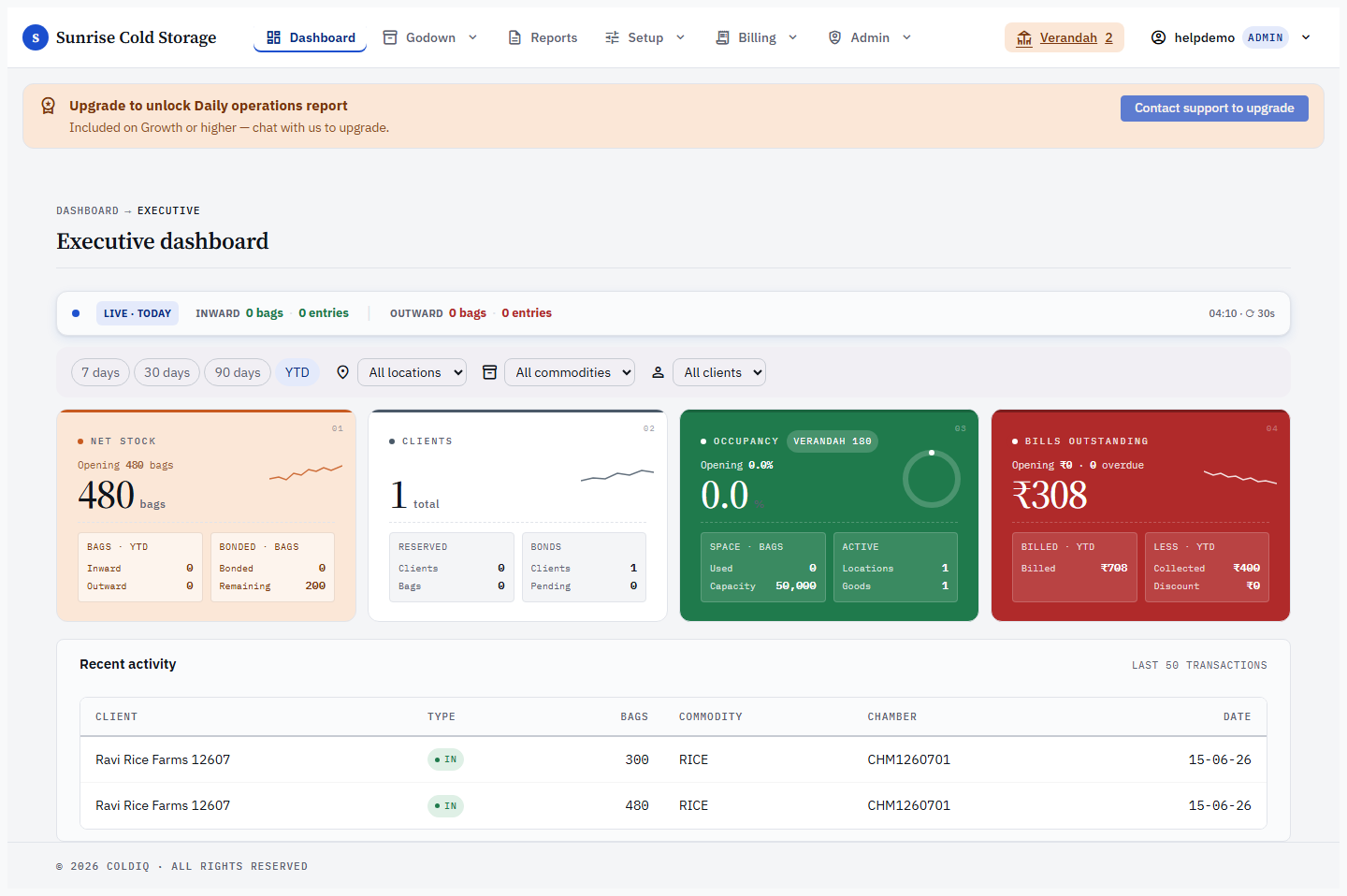Open the Dashboard tab

click(x=310, y=37)
